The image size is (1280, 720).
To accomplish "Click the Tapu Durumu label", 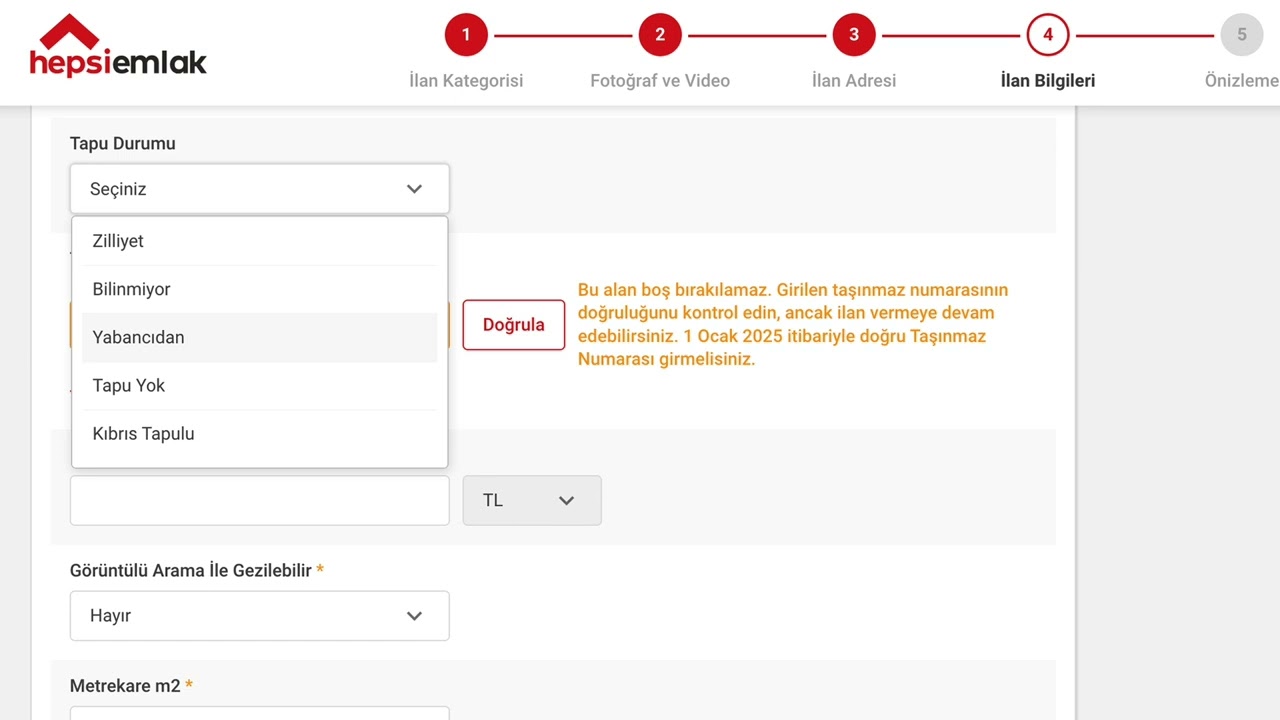I will coord(123,143).
